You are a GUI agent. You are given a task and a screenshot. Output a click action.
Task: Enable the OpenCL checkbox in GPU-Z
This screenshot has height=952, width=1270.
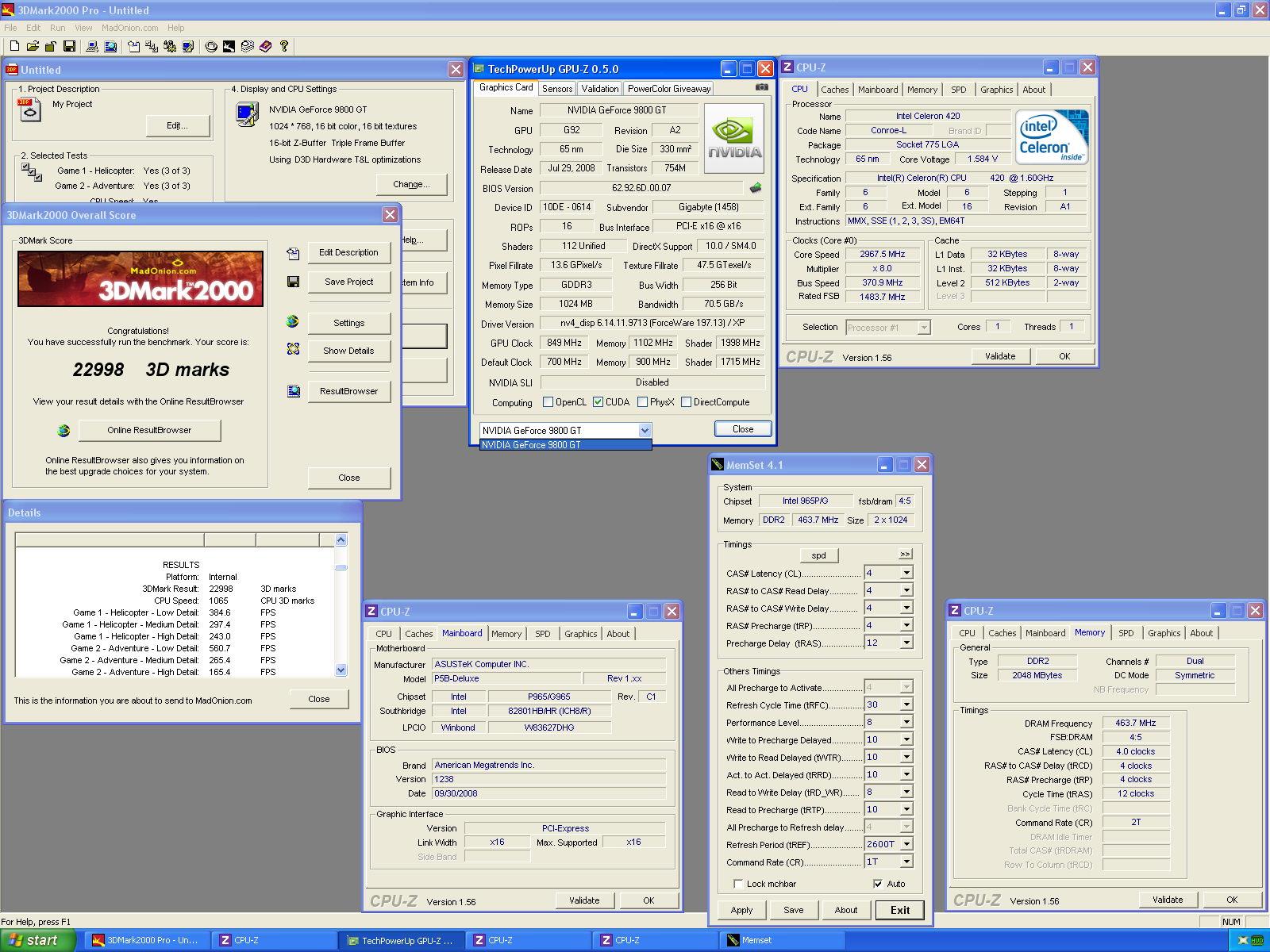[548, 402]
